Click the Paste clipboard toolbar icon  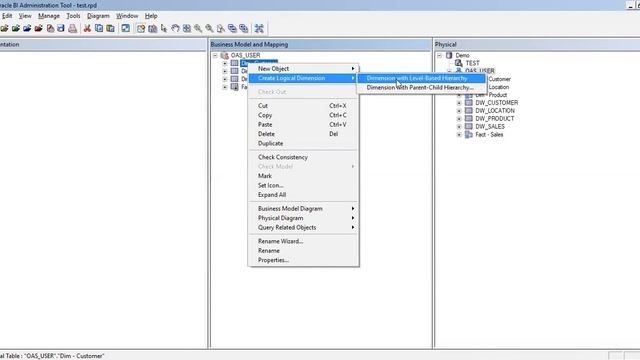pyautogui.click(x=110, y=28)
